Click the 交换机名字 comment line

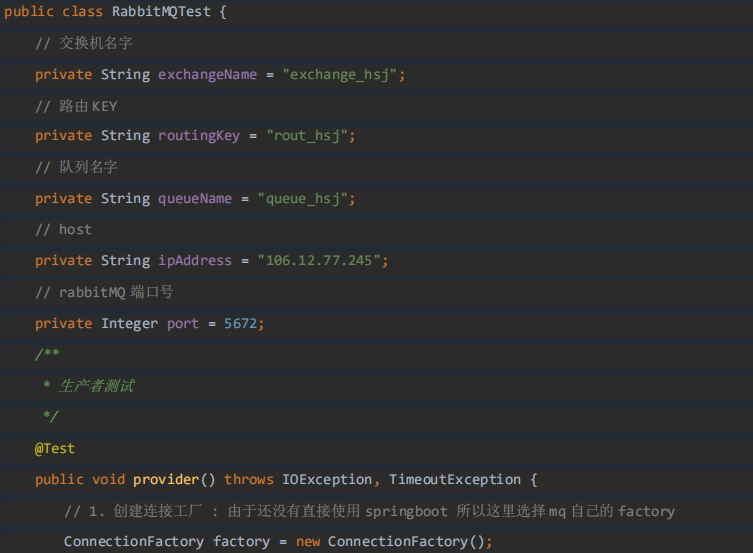click(84, 43)
